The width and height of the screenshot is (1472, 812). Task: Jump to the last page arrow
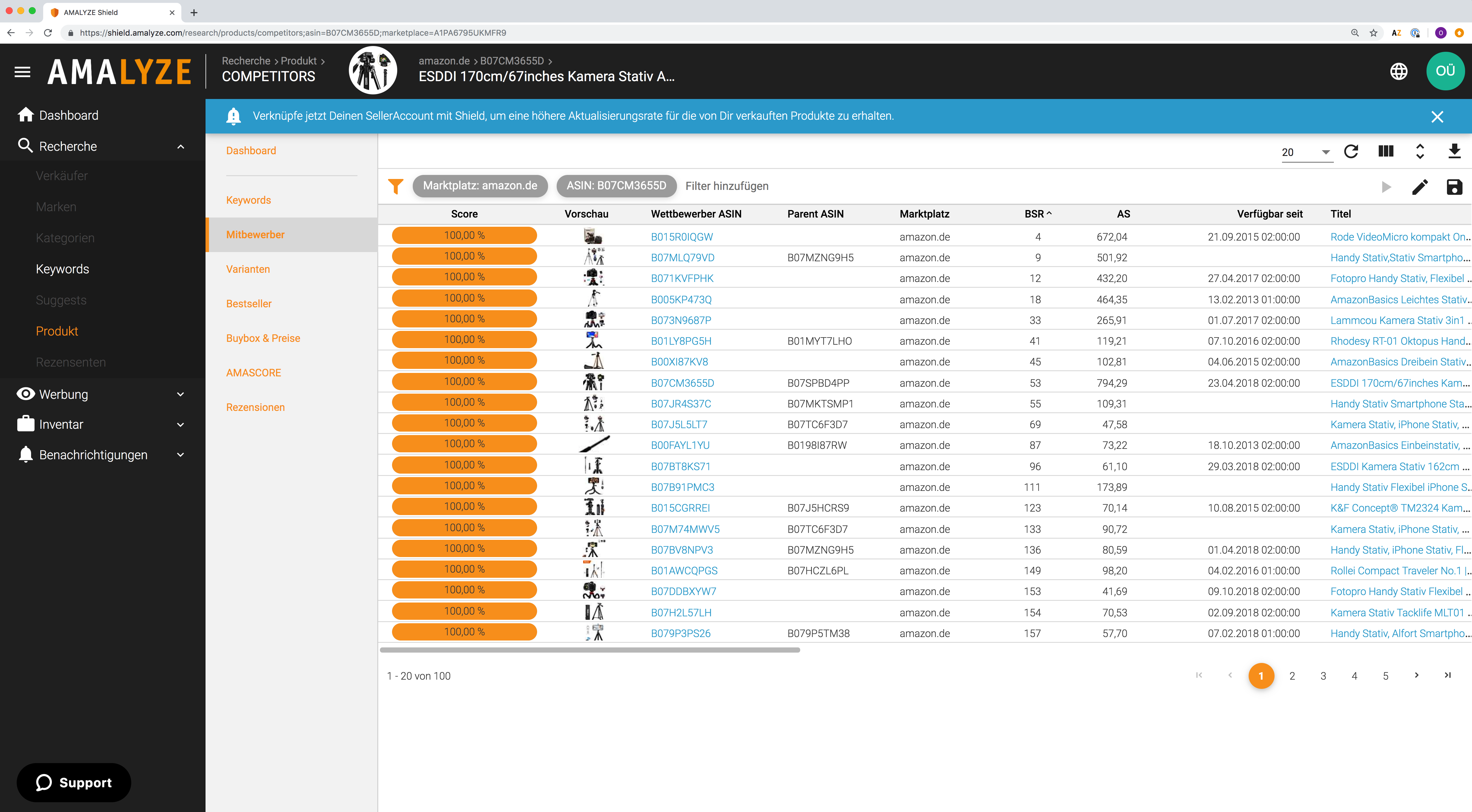(1448, 675)
